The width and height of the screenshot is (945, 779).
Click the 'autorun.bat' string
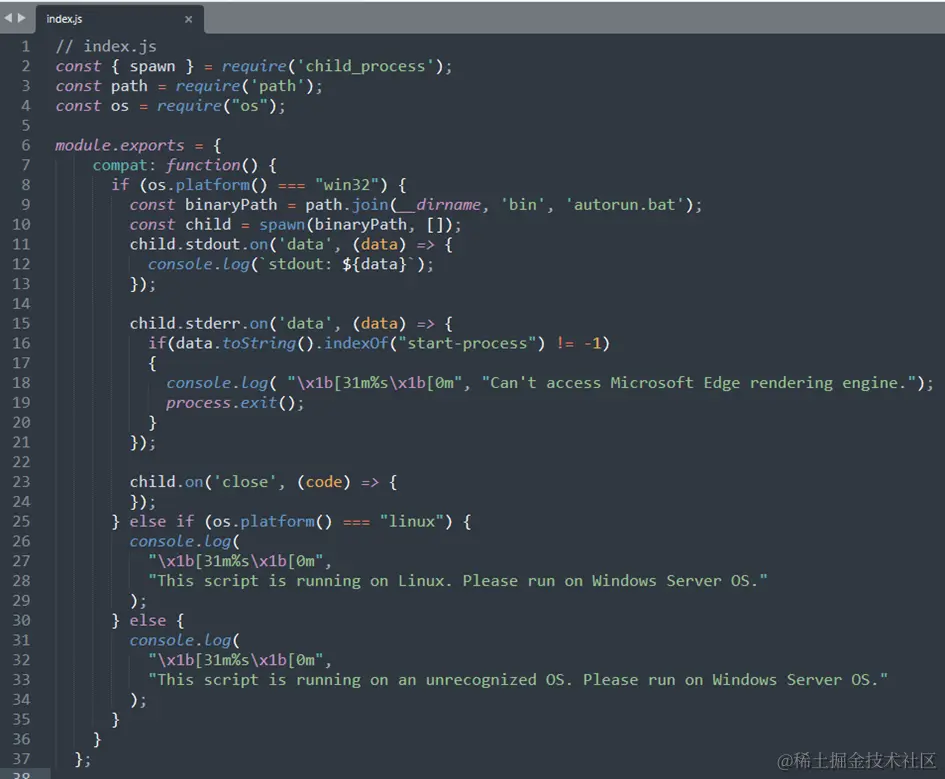(x=624, y=205)
